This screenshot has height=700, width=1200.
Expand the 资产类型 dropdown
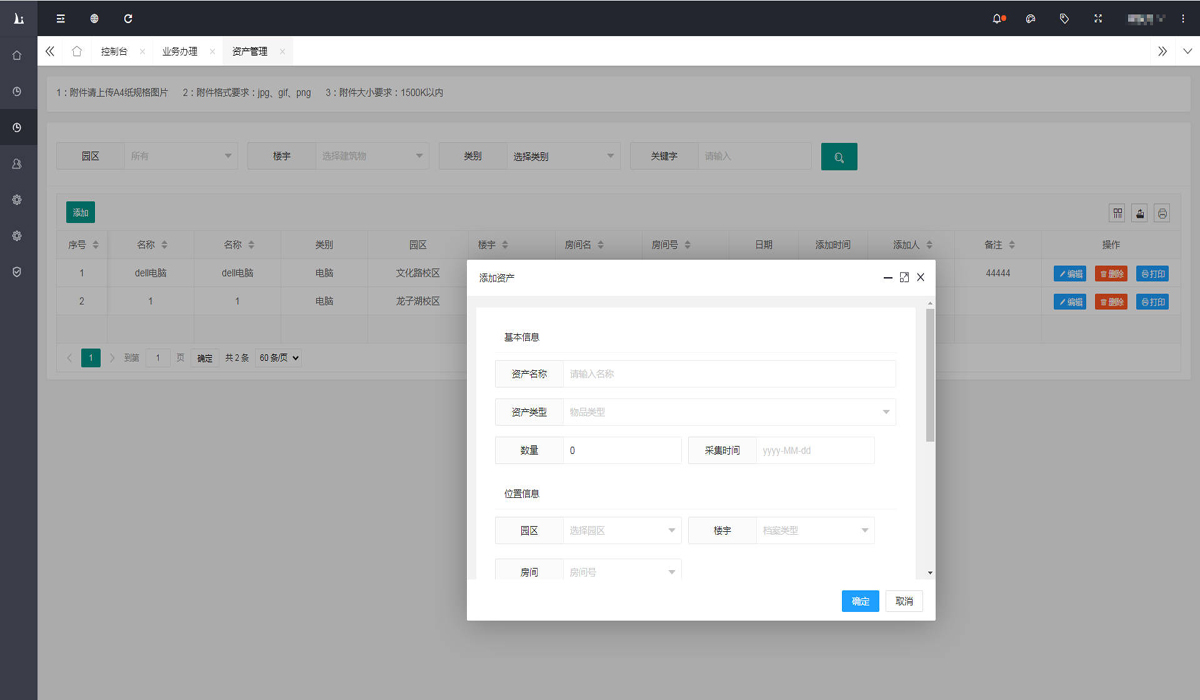tap(729, 412)
